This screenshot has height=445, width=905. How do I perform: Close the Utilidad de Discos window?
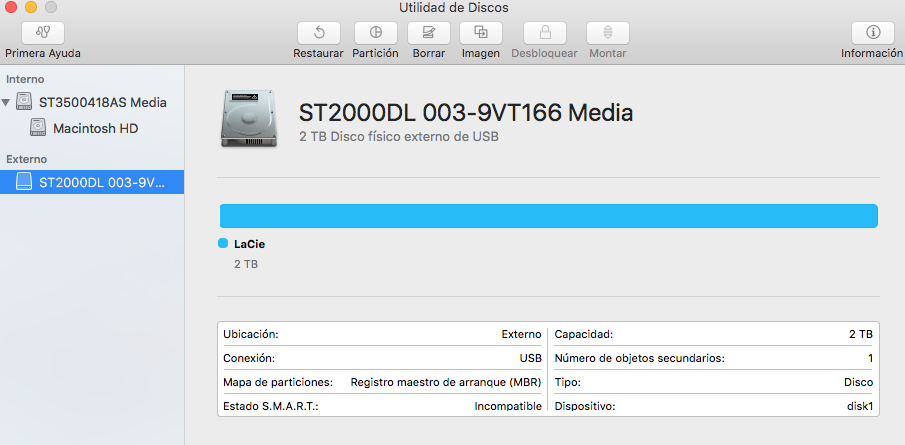pyautogui.click(x=11, y=8)
